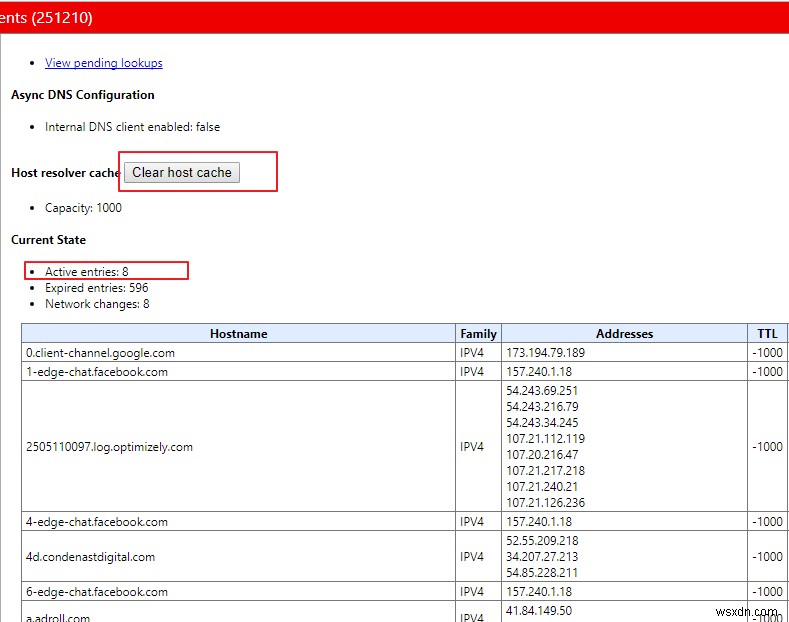Click the Hostname column header

click(239, 334)
